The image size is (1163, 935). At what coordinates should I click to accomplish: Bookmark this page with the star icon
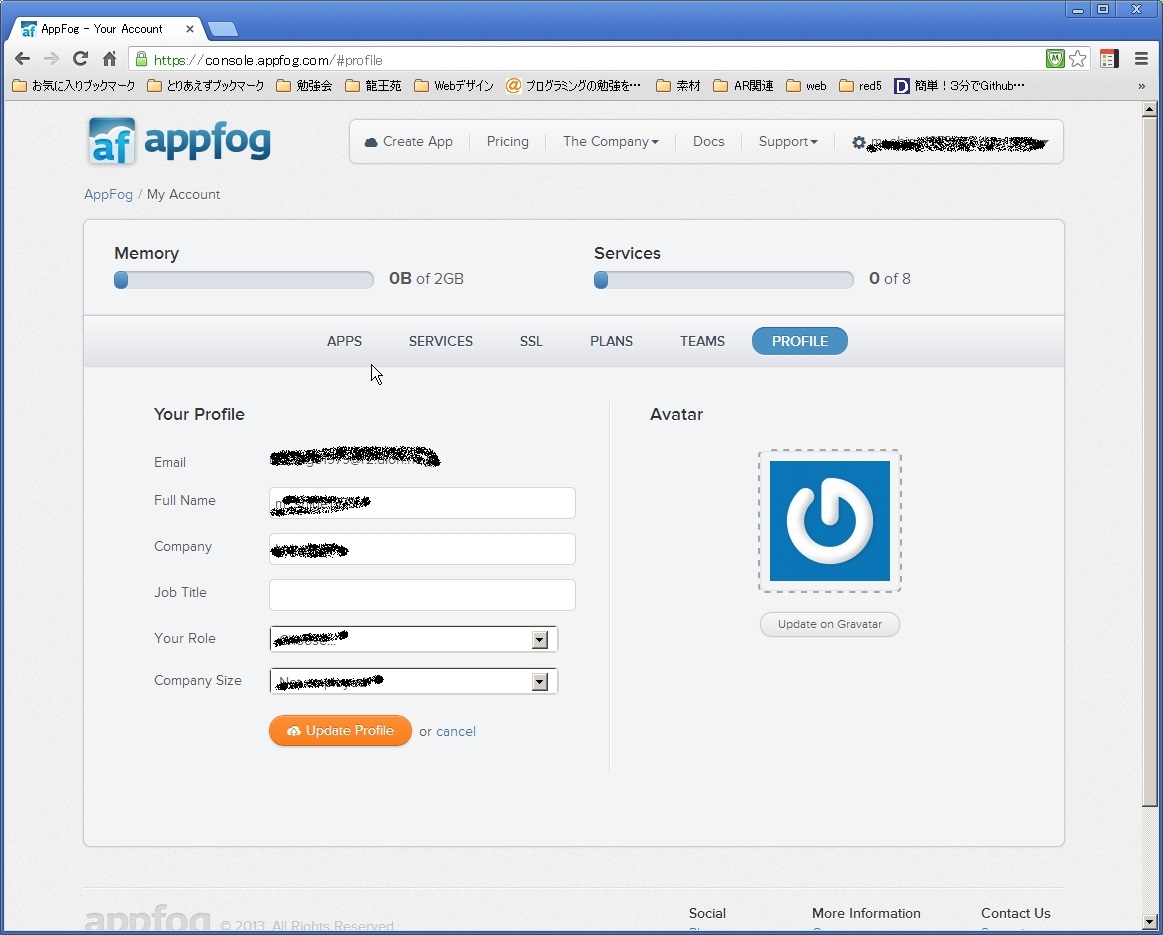[x=1078, y=59]
